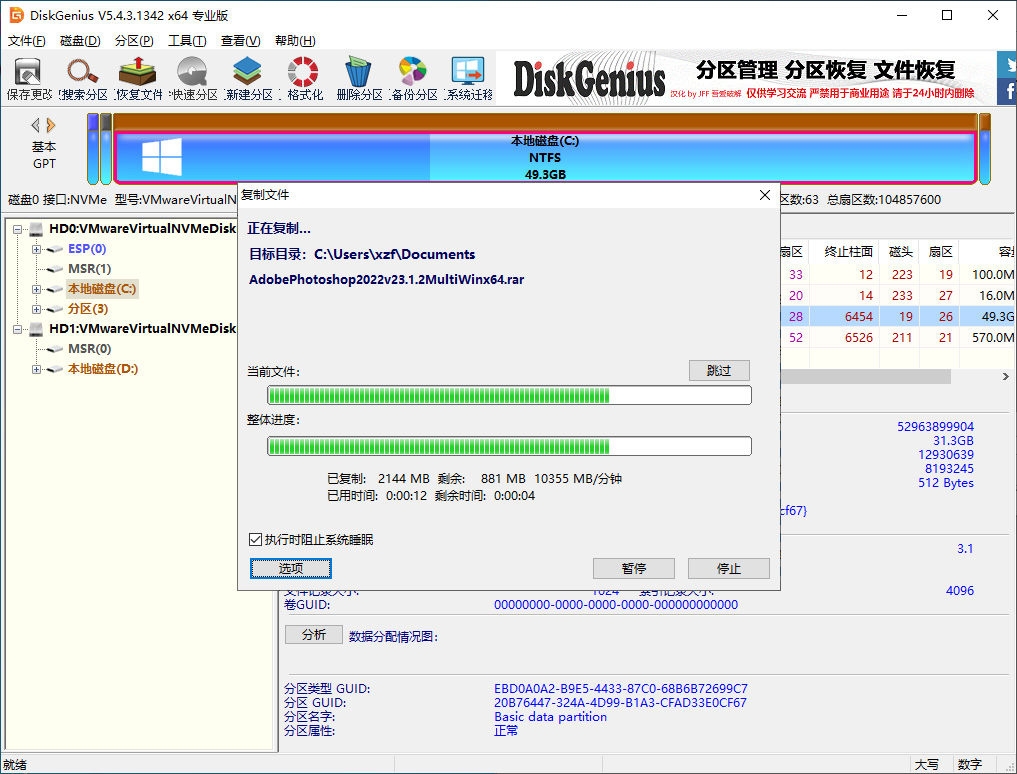
Task: Click the thin first partition bar on disk map
Action: (x=93, y=149)
